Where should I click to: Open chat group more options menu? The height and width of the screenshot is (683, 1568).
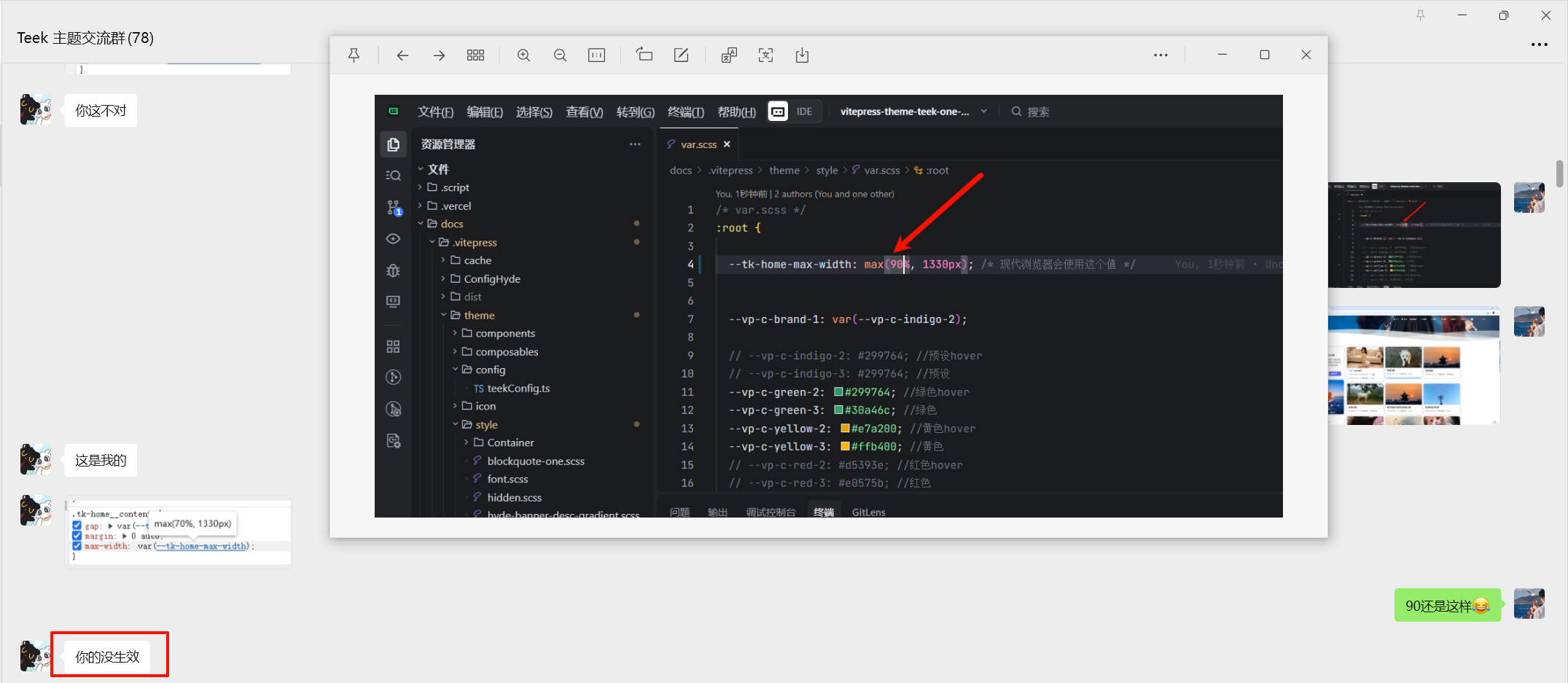pyautogui.click(x=1540, y=44)
